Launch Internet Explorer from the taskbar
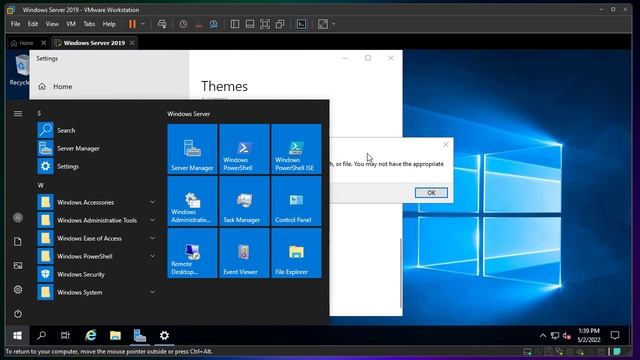Screen dimensions: 640x360 click(91, 336)
